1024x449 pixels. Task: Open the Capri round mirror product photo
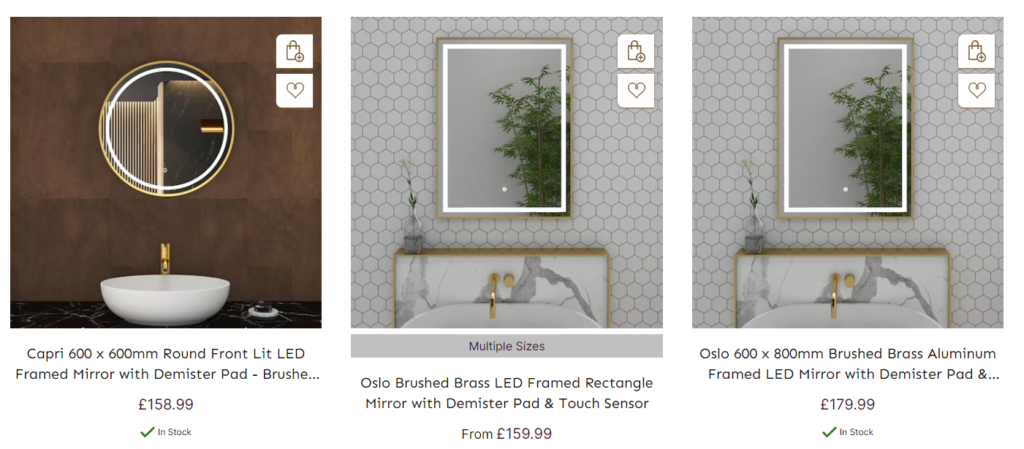(x=166, y=172)
